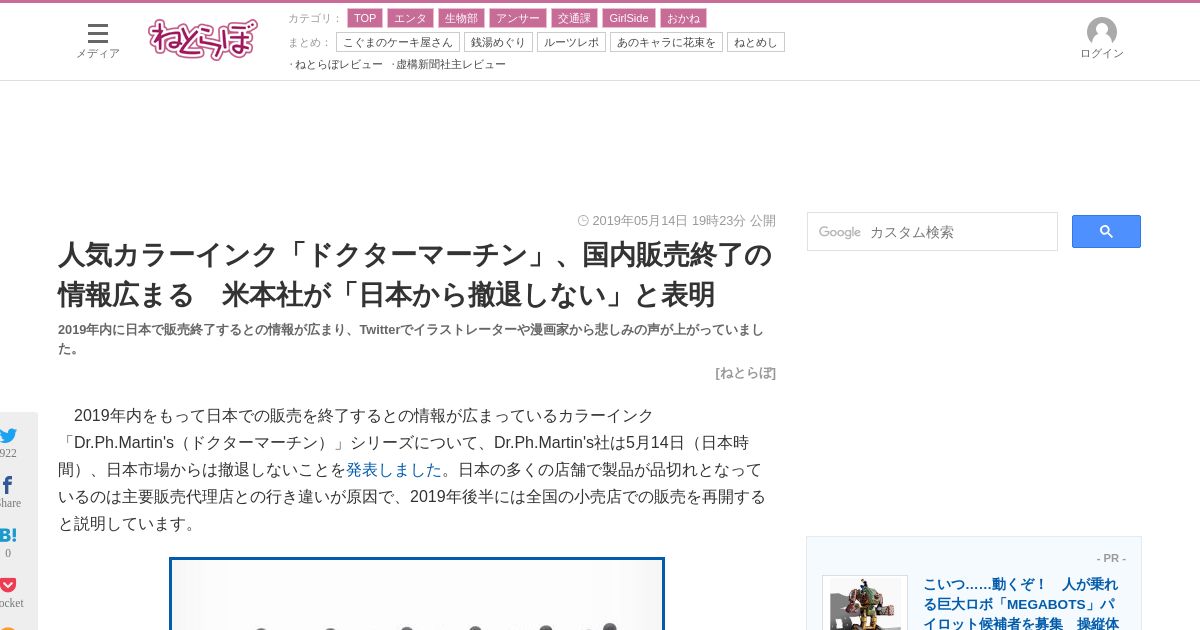This screenshot has height=630, width=1200.
Task: Open the GirlSide category tab
Action: pos(629,18)
